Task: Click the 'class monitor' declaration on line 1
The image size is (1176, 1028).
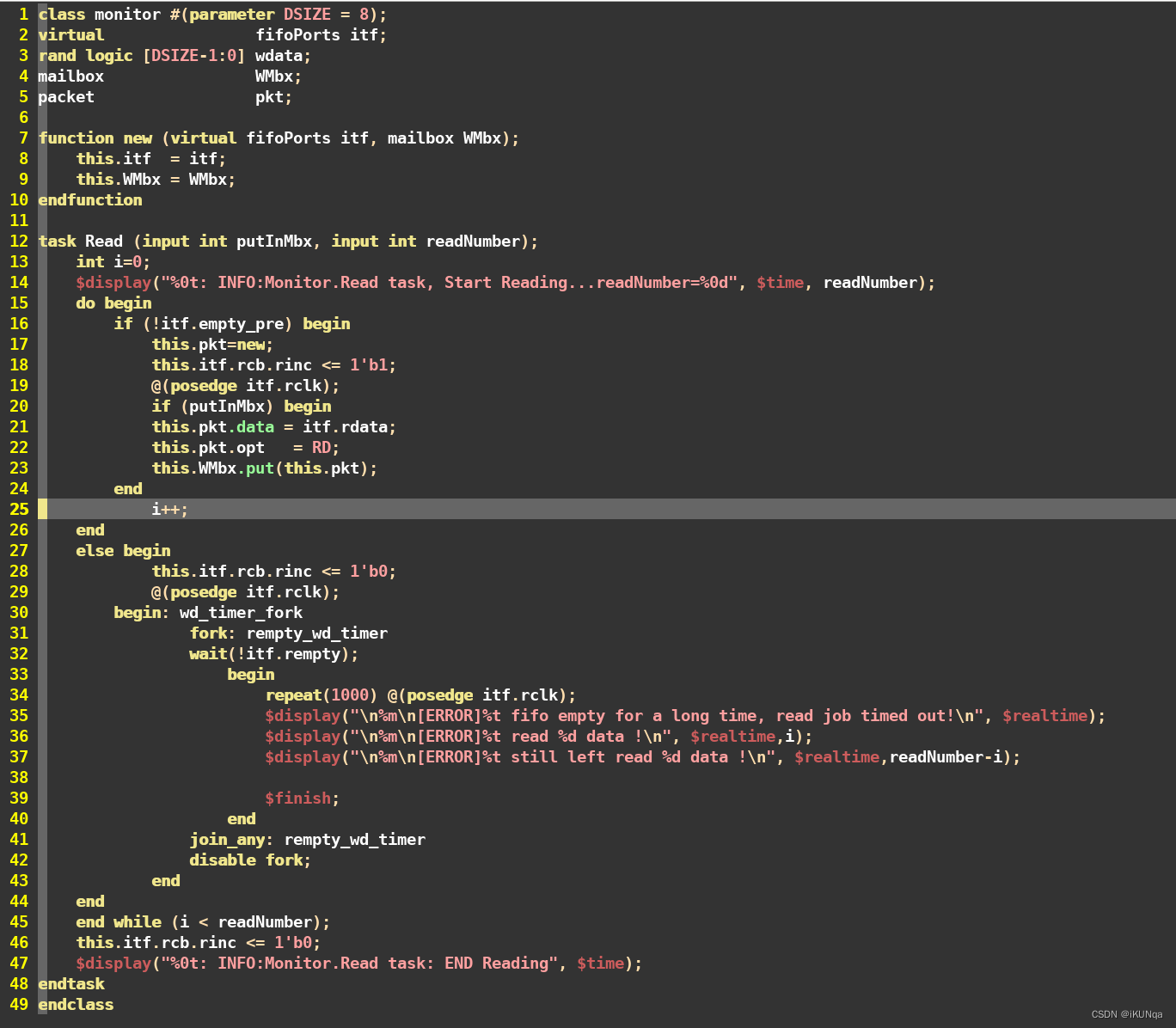Action: pyautogui.click(x=99, y=15)
